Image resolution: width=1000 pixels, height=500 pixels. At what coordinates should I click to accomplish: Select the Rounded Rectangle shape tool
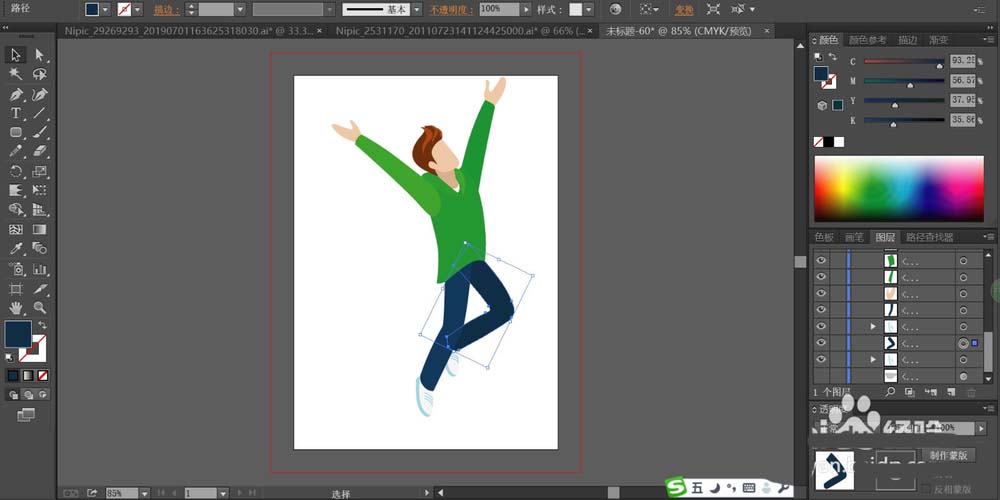[x=16, y=133]
